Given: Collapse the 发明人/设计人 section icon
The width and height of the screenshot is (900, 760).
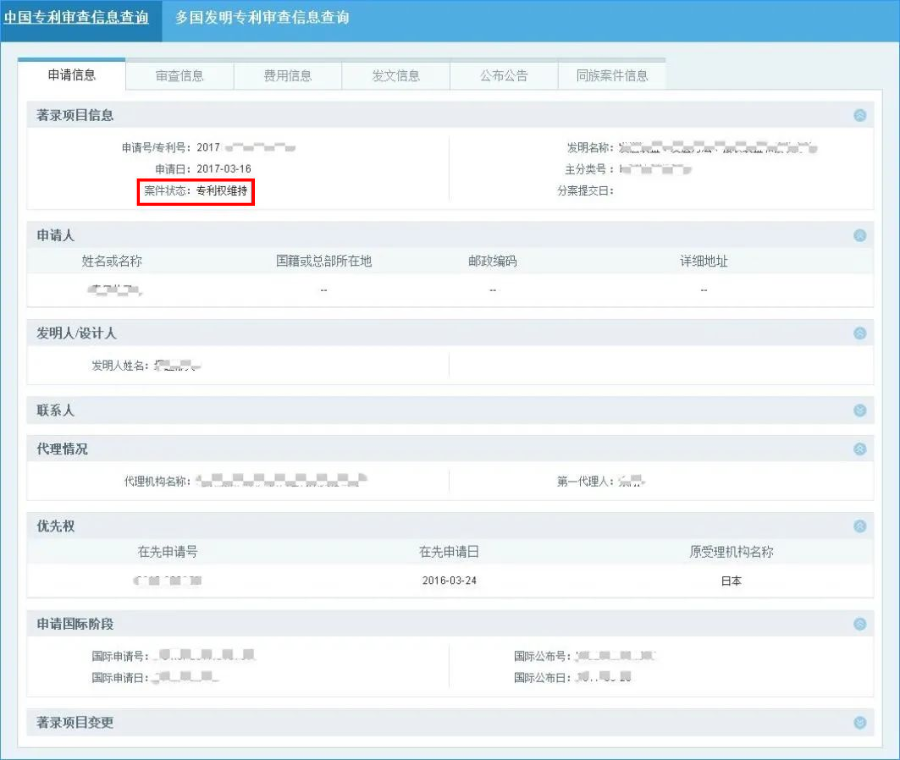Looking at the screenshot, I should [861, 332].
